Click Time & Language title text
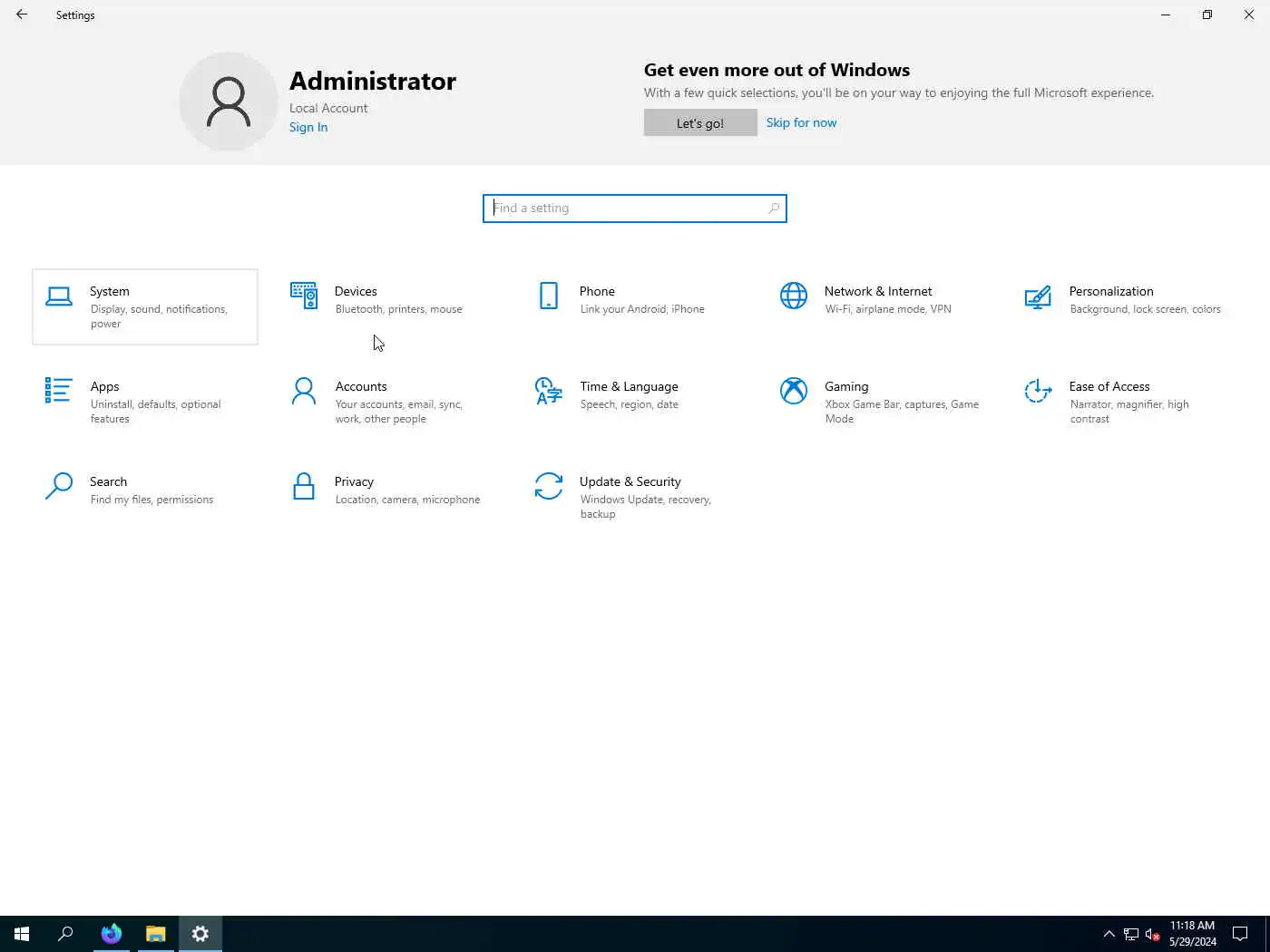Viewport: 1270px width, 952px height. pyautogui.click(x=629, y=386)
